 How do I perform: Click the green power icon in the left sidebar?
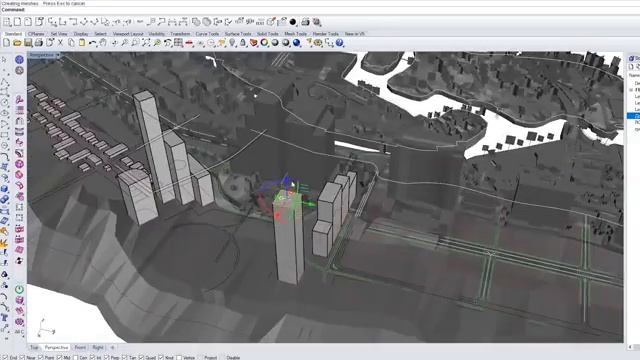tap(19, 289)
